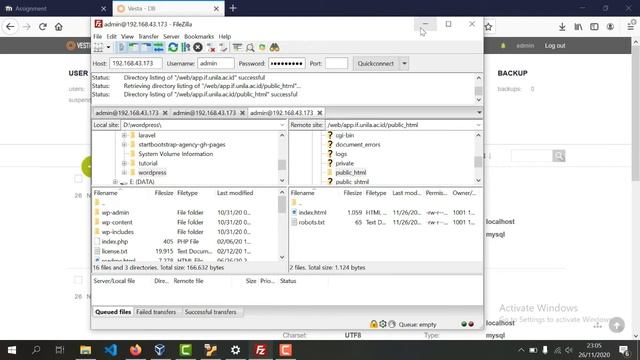Switch to the Successful transfers tab

point(210,312)
